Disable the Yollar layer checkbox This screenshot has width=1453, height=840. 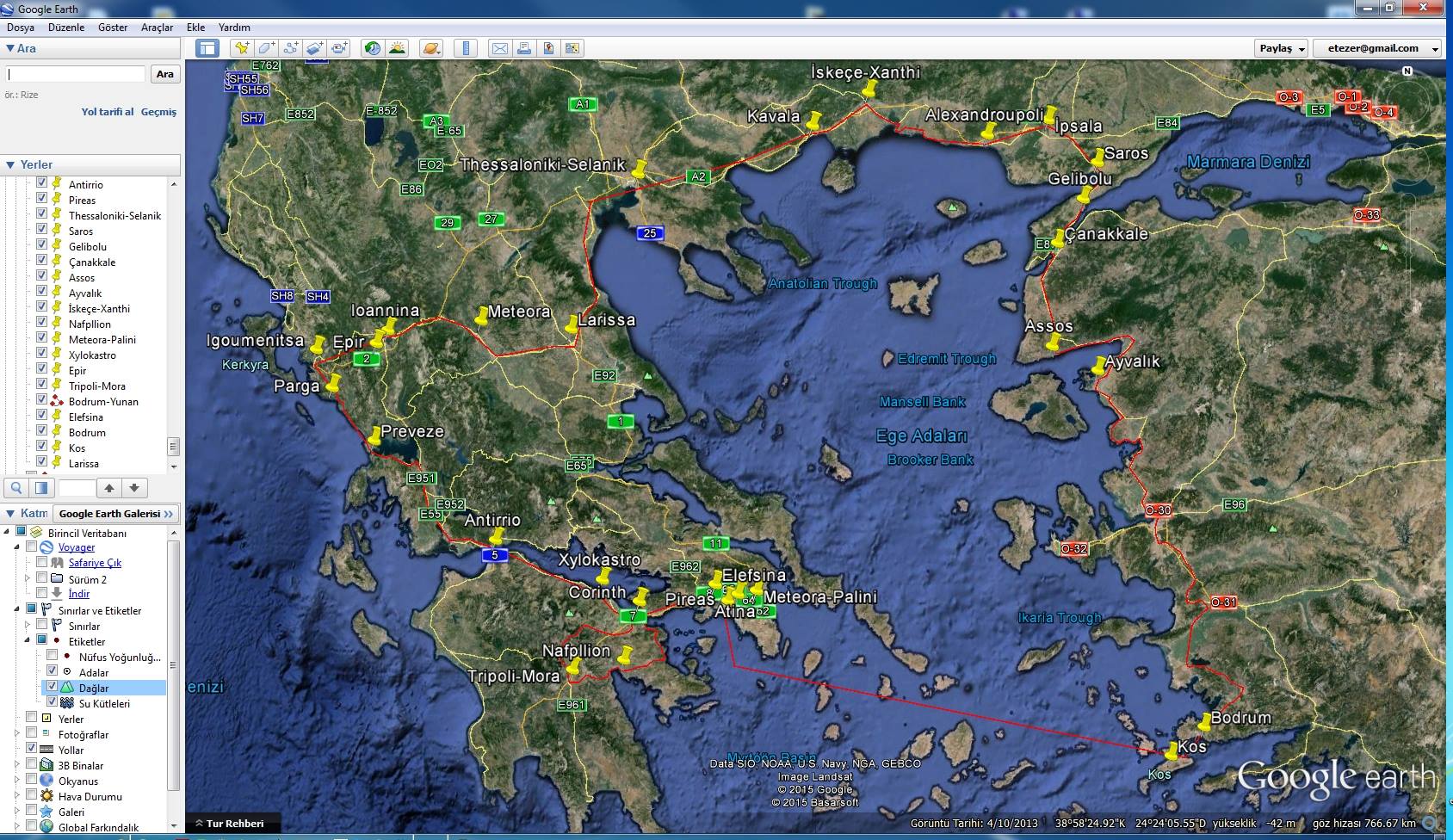pos(32,749)
